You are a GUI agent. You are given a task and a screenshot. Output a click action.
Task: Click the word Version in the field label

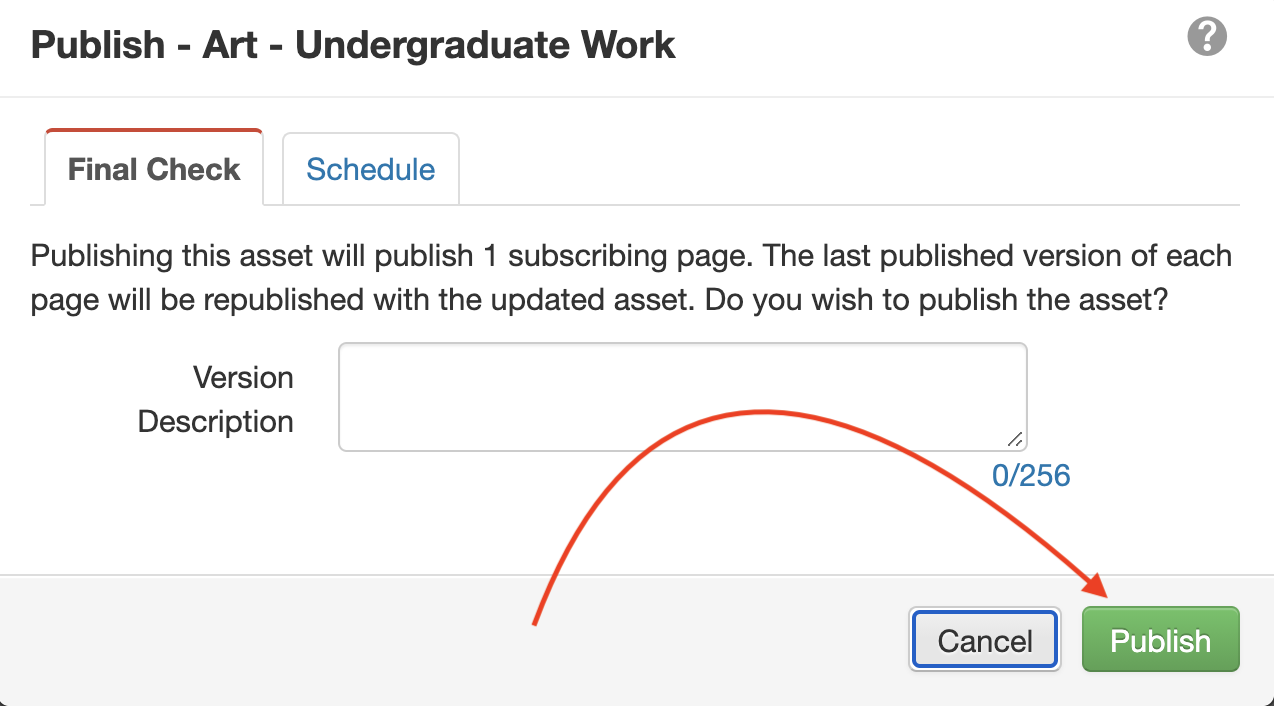click(243, 377)
